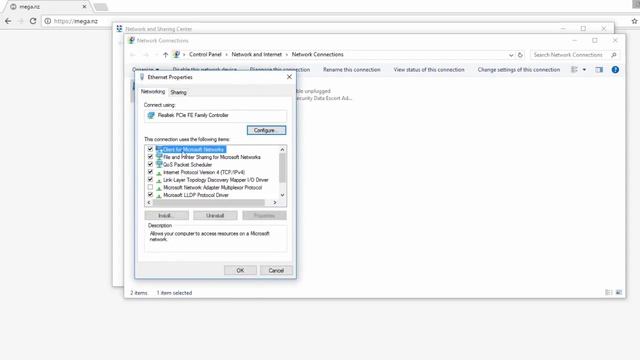Click the Network Connections window title icon
640x360 pixels.
tap(131, 40)
